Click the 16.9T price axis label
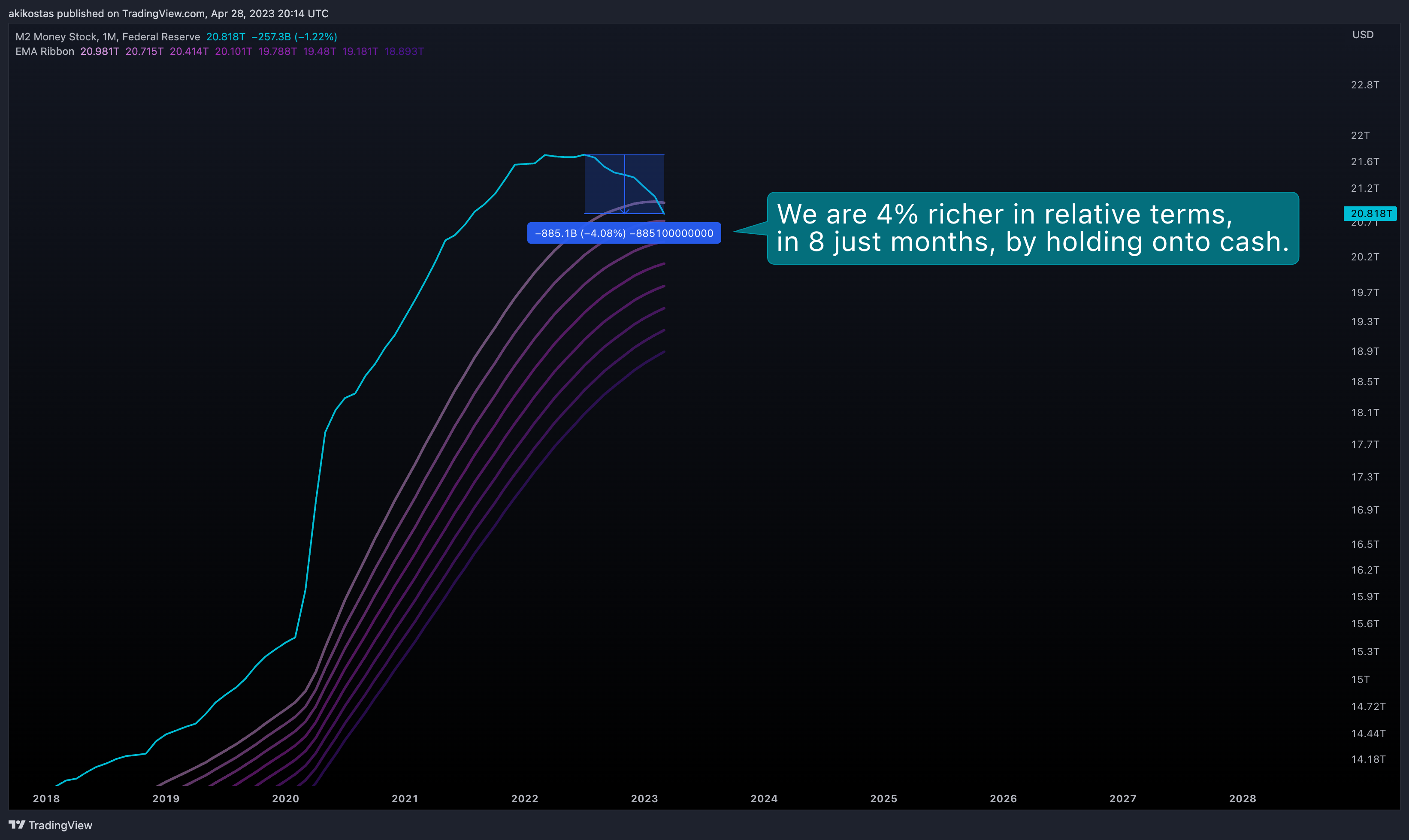 pos(1365,510)
